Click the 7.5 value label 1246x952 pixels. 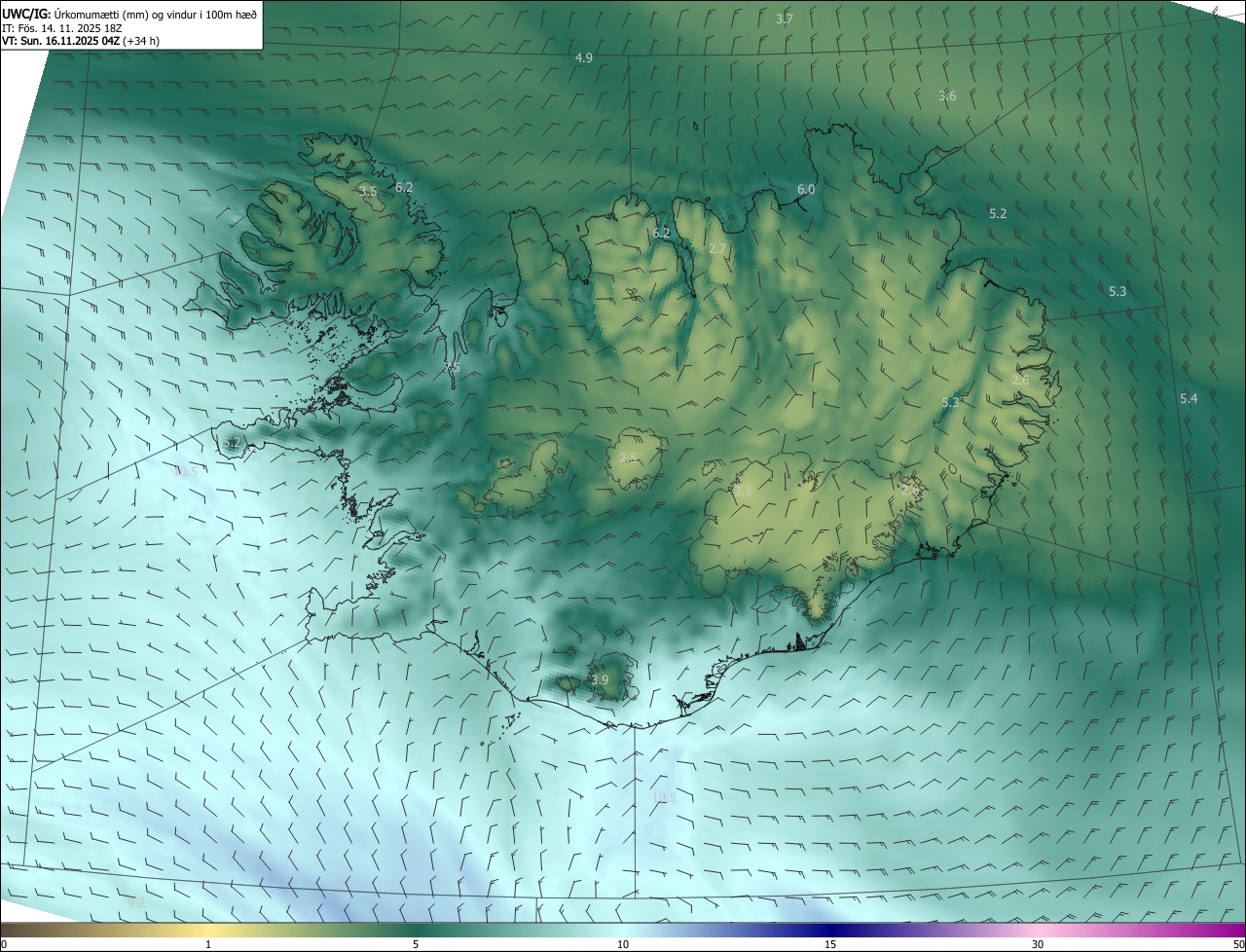tap(452, 368)
